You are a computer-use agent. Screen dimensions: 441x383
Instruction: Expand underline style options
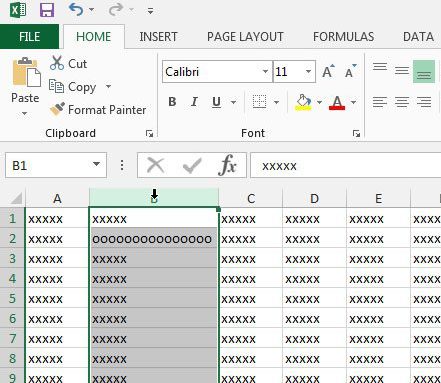click(x=234, y=102)
